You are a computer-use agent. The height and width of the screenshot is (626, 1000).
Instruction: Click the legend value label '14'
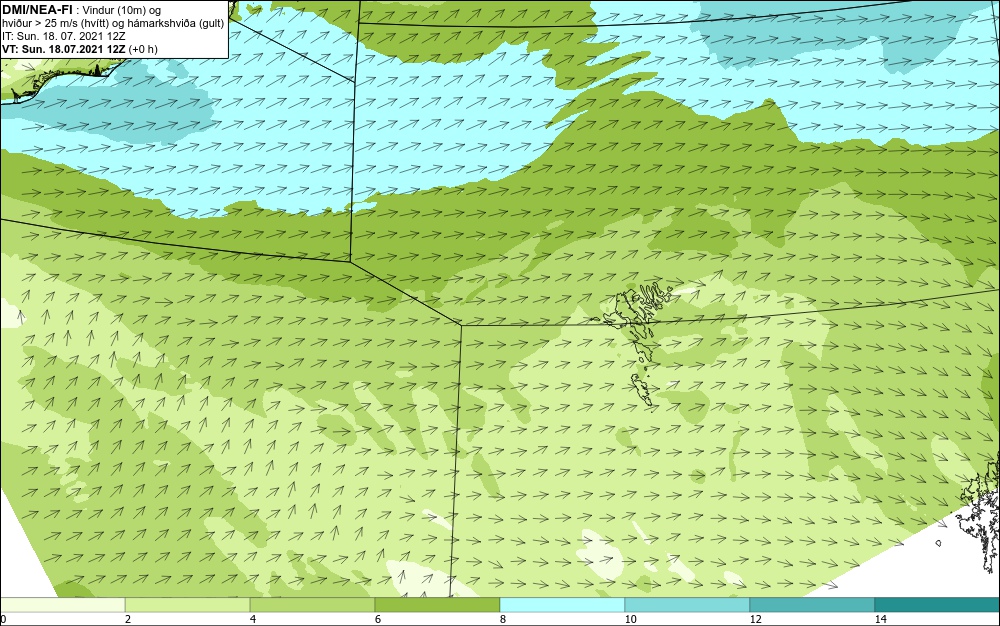click(880, 619)
